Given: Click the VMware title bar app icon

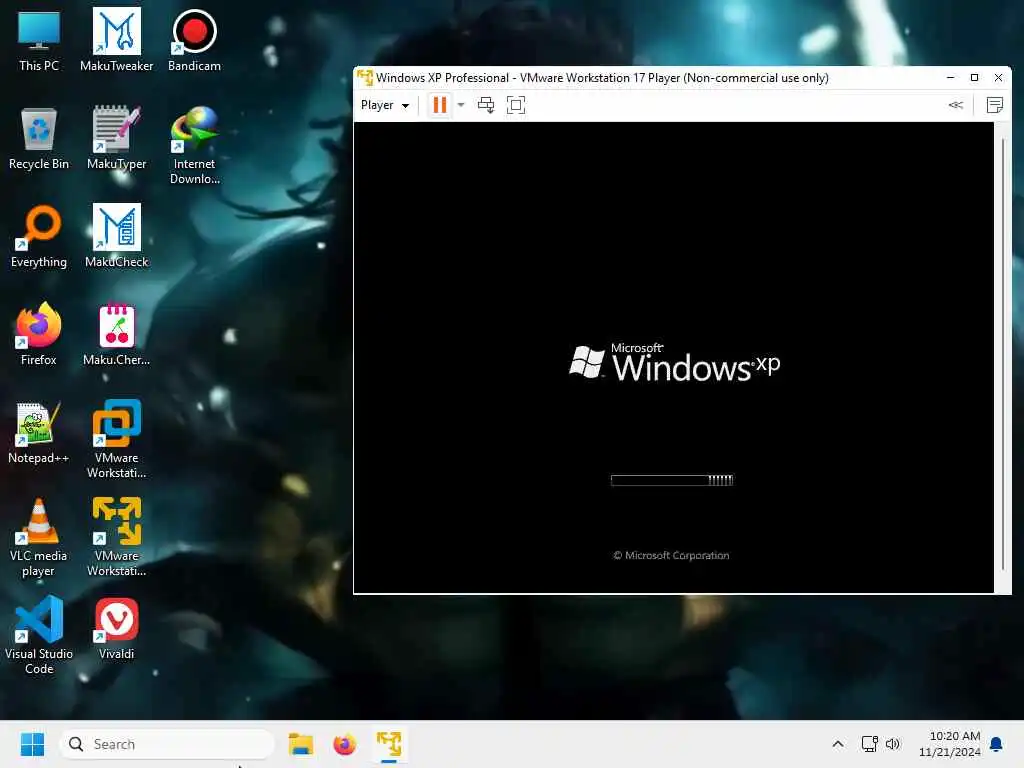Looking at the screenshot, I should [x=364, y=78].
